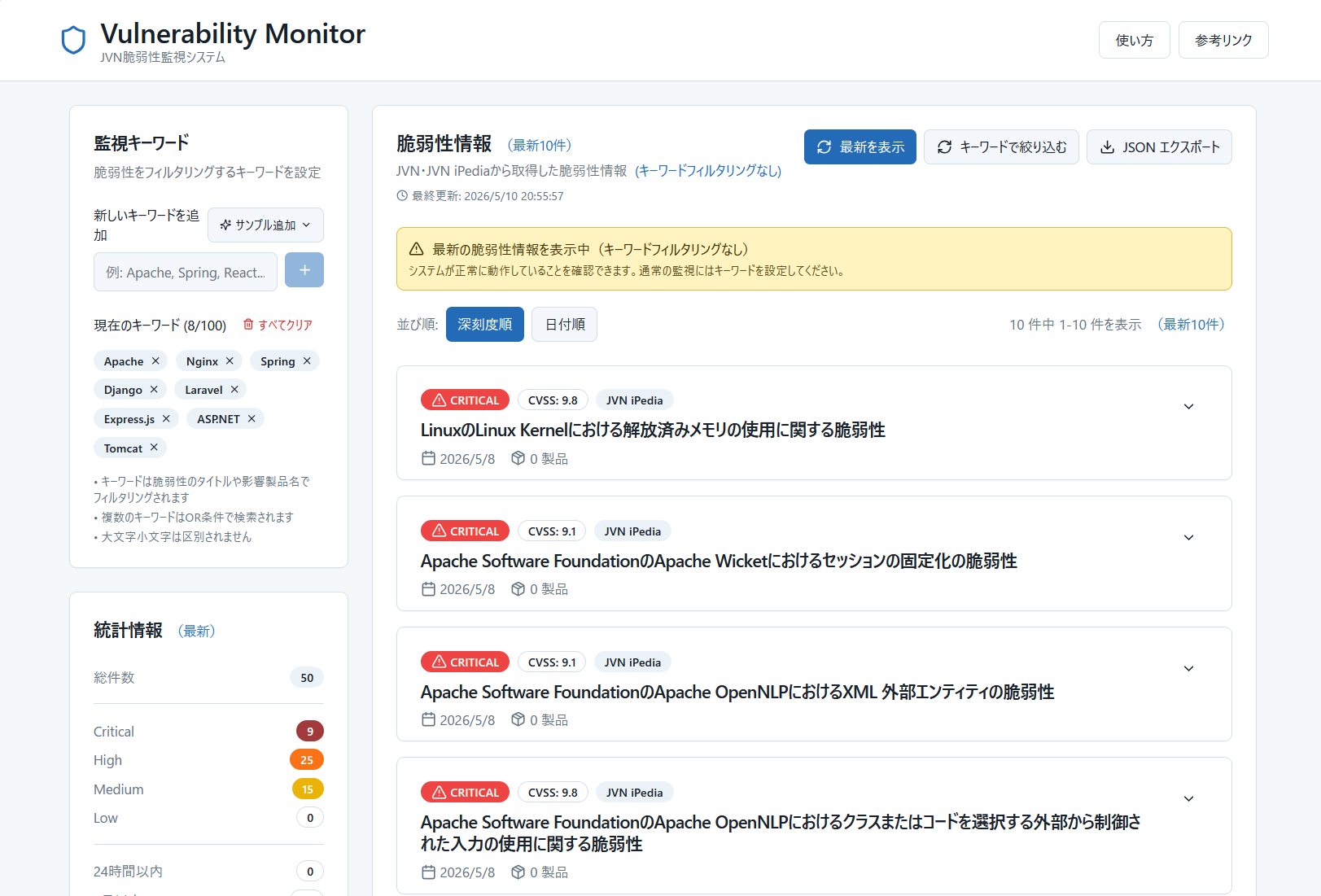
Task: Click the Linux Kernel vulnerability title
Action: [653, 430]
